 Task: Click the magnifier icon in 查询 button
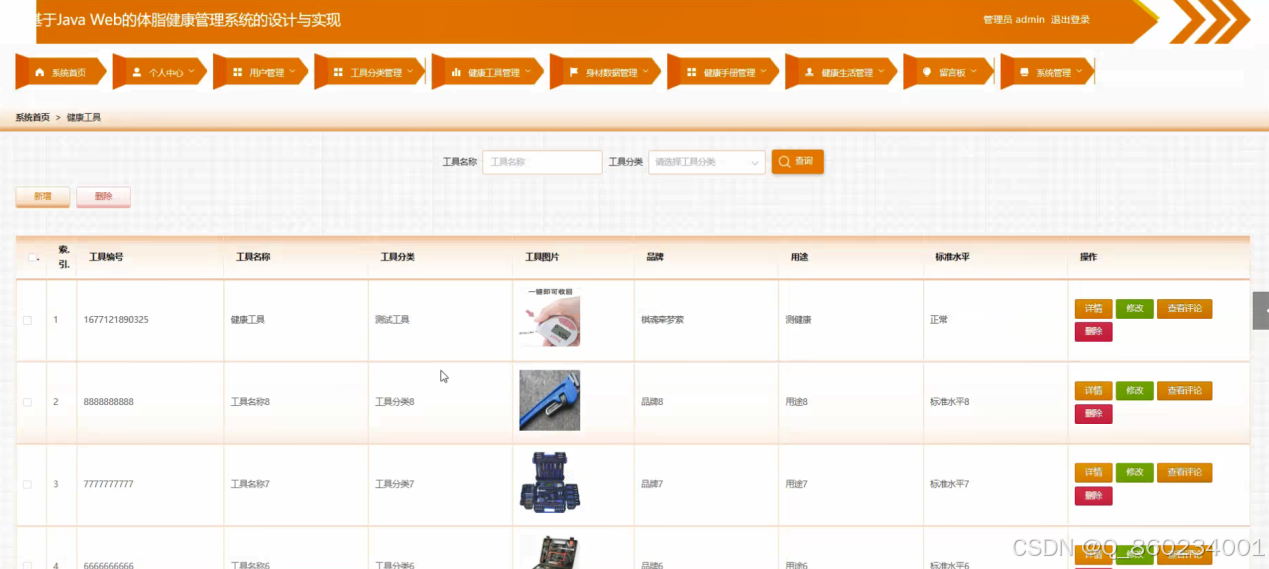pos(784,161)
